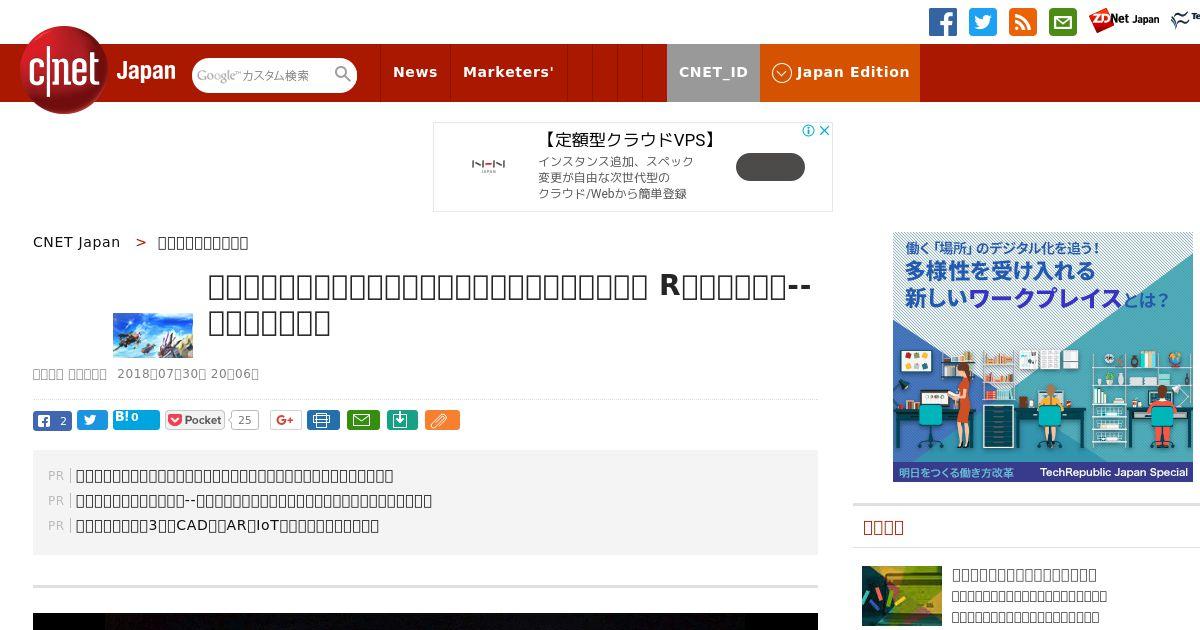Click the CNET Japan breadcrumb link
This screenshot has height=630, width=1200.
tap(76, 242)
